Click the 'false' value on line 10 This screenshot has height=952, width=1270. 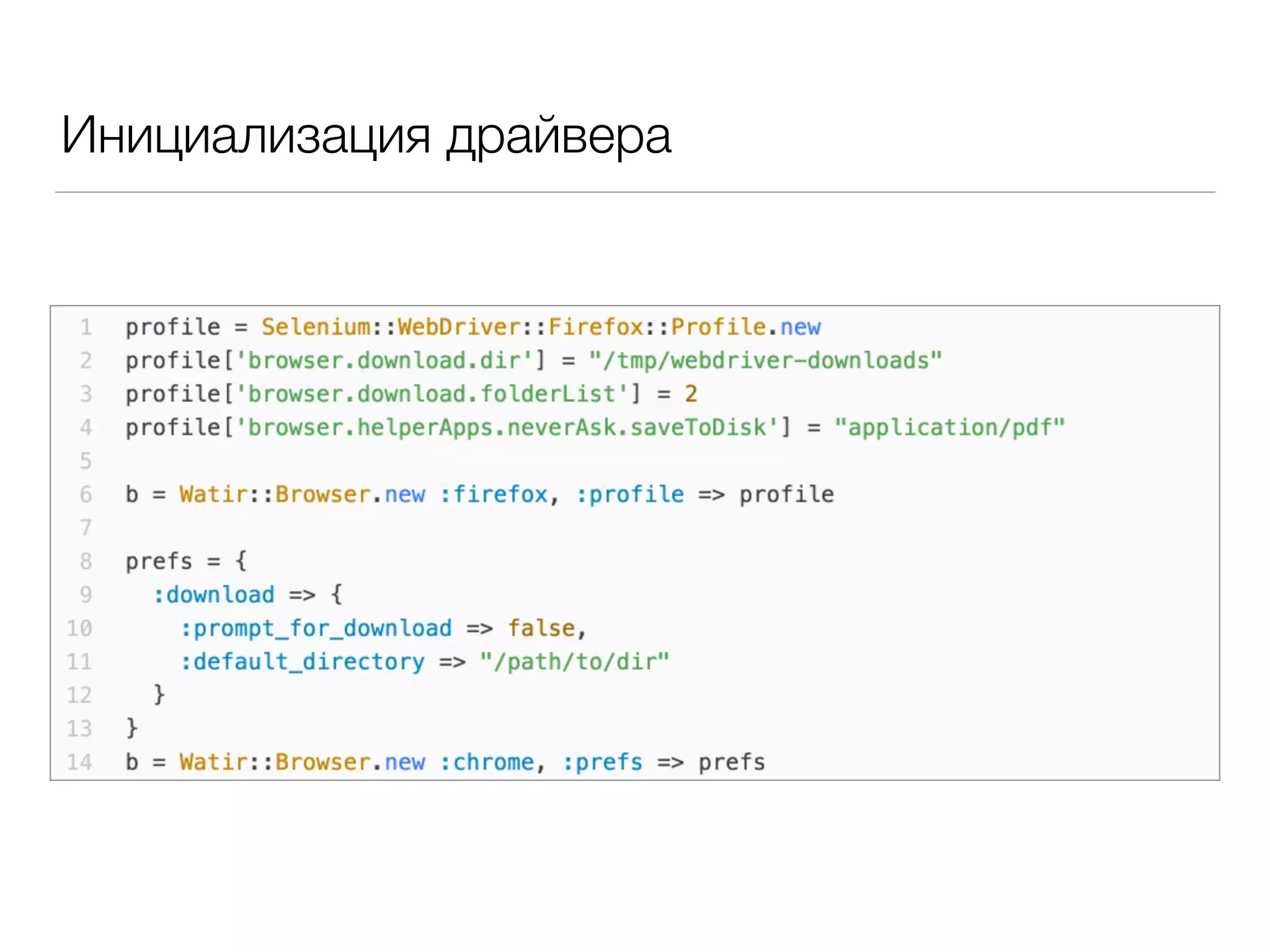tap(542, 628)
